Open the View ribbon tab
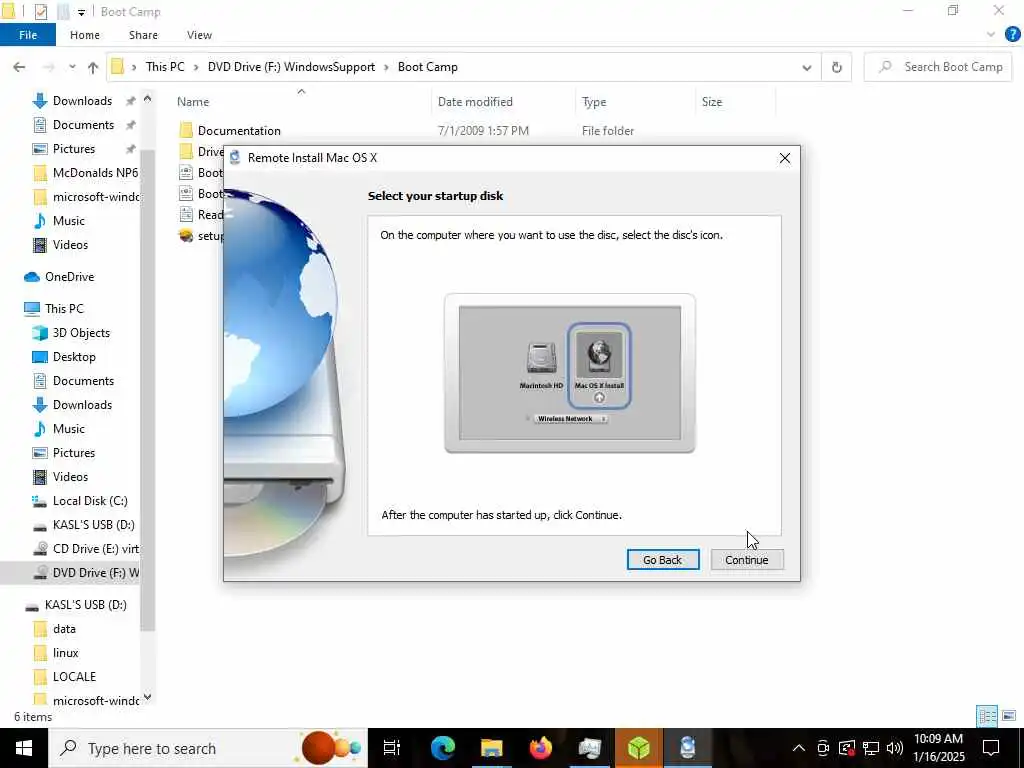Viewport: 1024px width, 768px height. tap(199, 35)
